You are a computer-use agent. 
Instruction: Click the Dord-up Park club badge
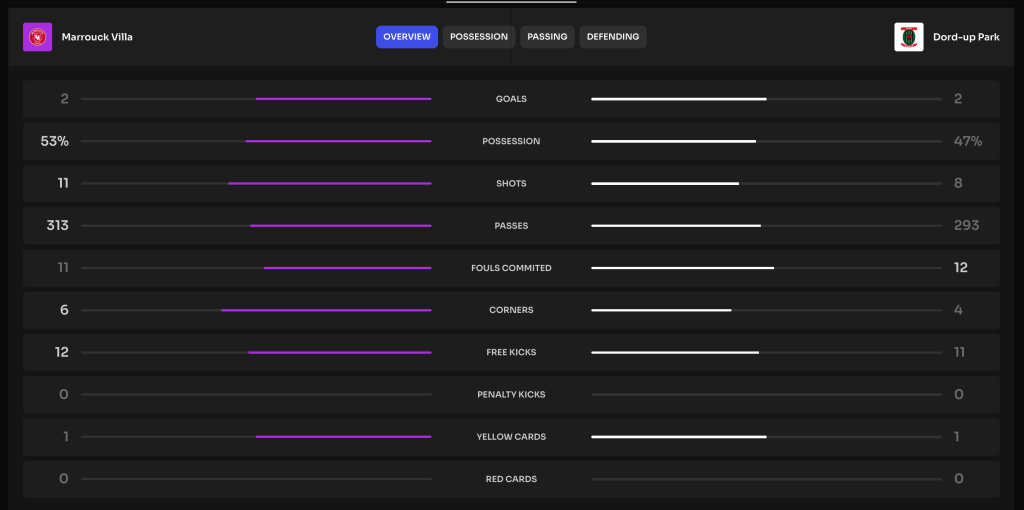(x=908, y=37)
